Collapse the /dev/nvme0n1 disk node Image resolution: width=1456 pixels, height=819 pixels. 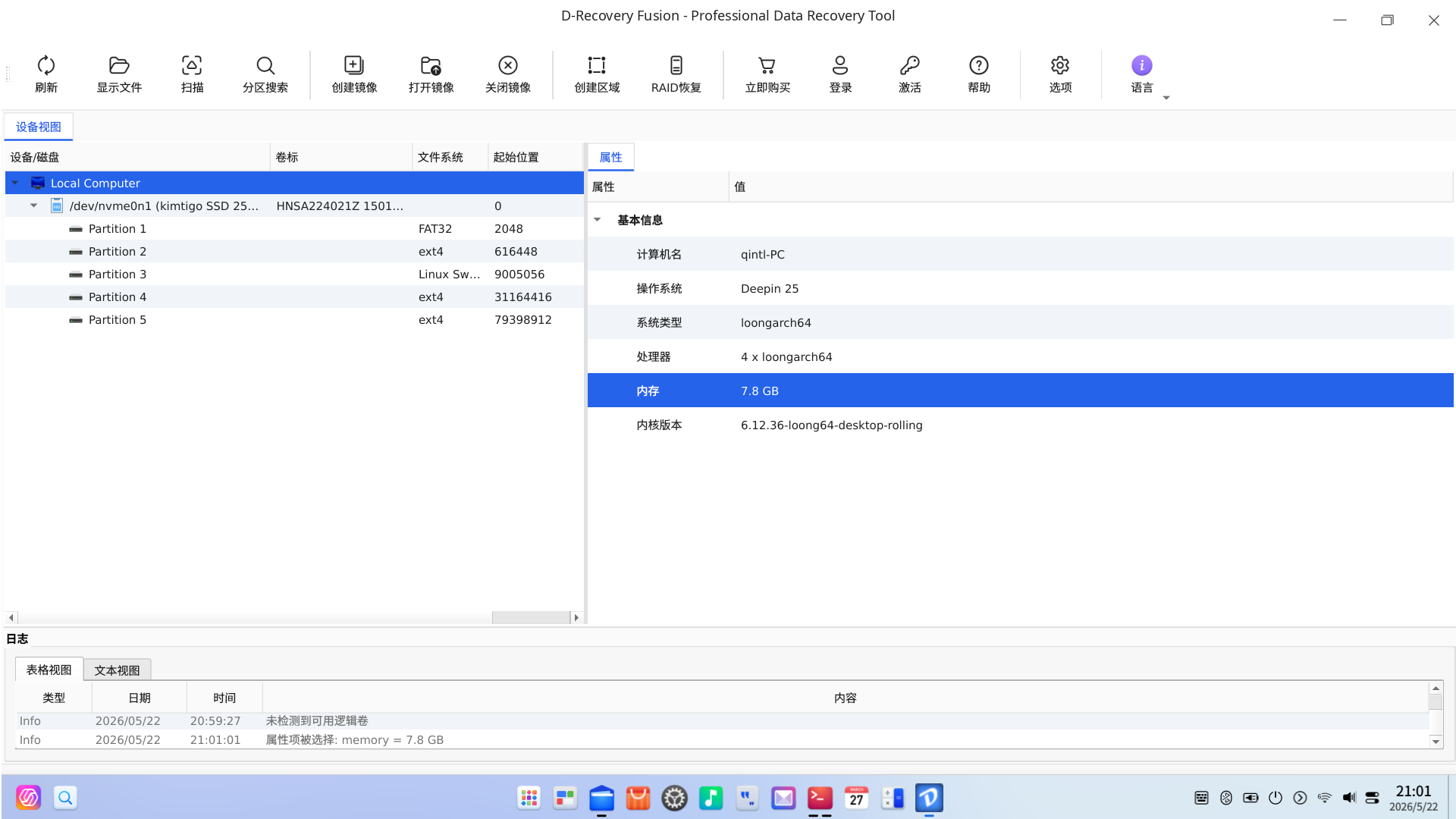[34, 206]
